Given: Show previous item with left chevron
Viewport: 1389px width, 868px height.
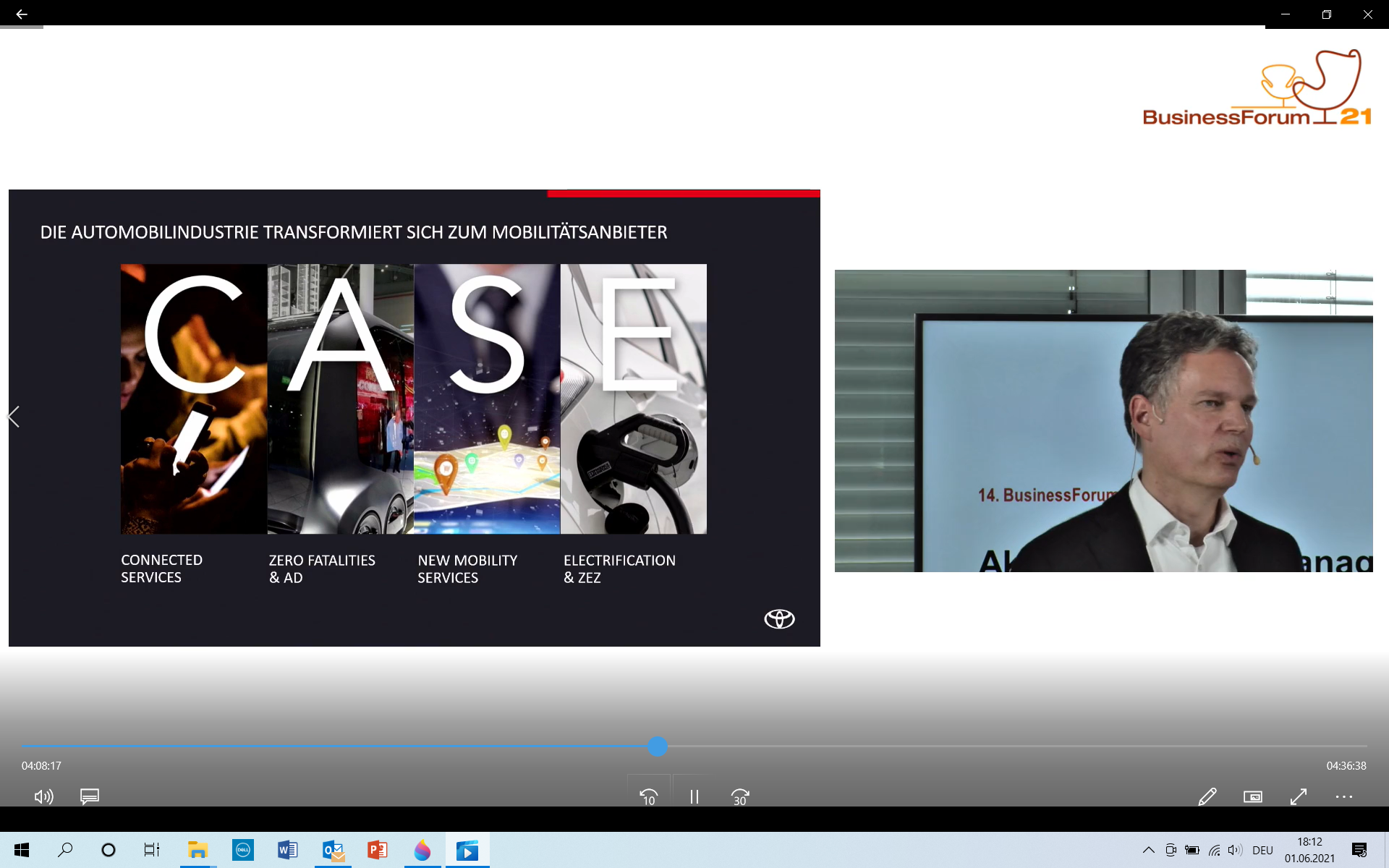Looking at the screenshot, I should tap(13, 417).
